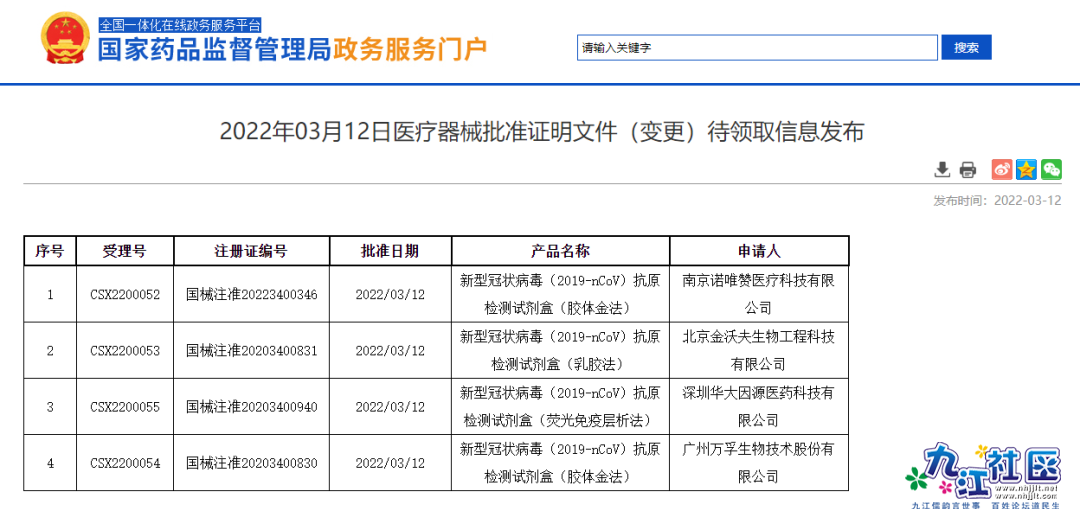The height and width of the screenshot is (511, 1080).
Task: Select cell CSX2200053
Action: coord(125,350)
